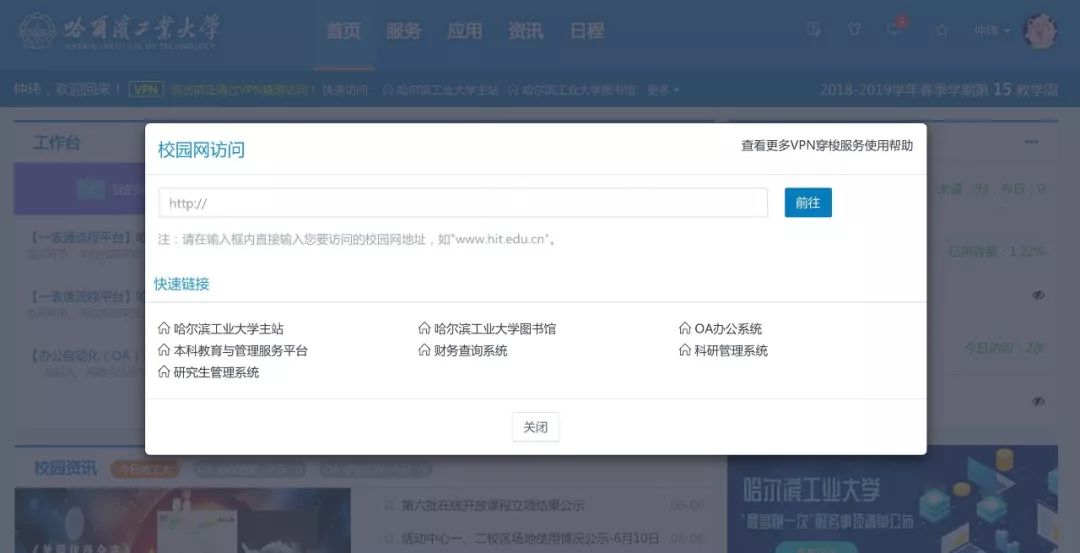The image size is (1080, 553).
Task: Click the 哈尔滨工业大学 promotional banner image
Action: pyautogui.click(x=893, y=499)
